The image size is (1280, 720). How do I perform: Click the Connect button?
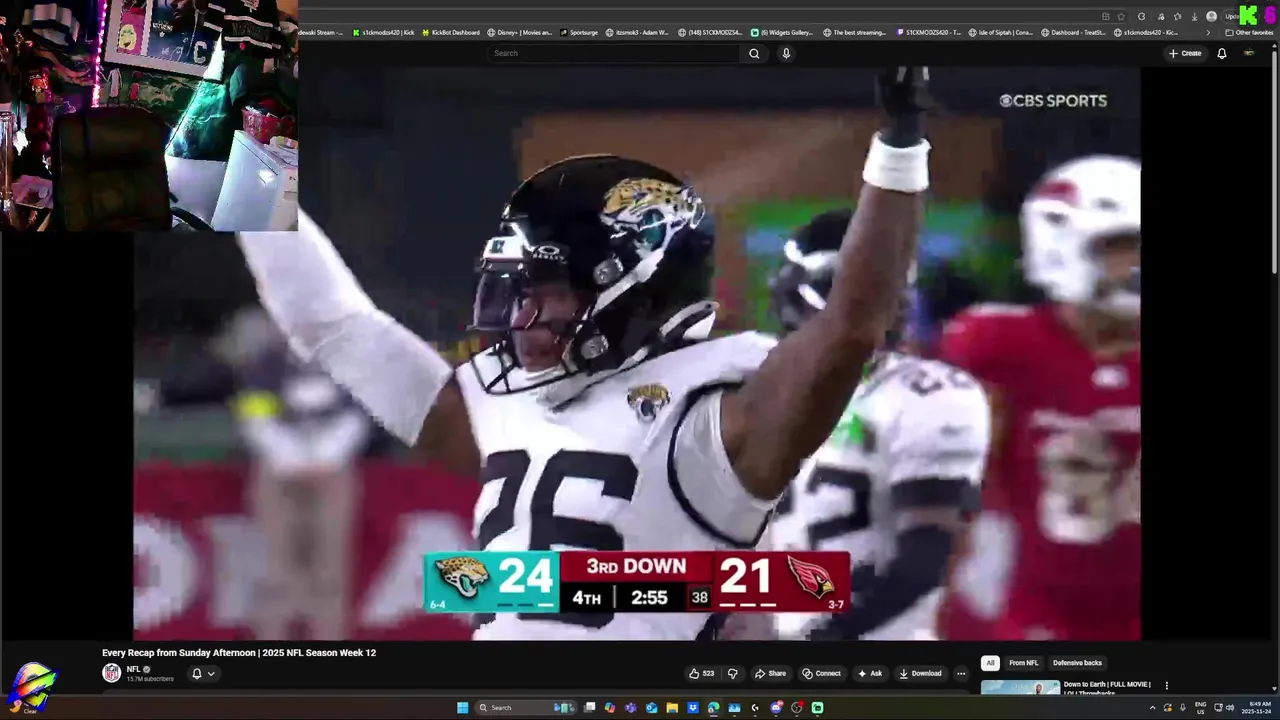tap(821, 673)
